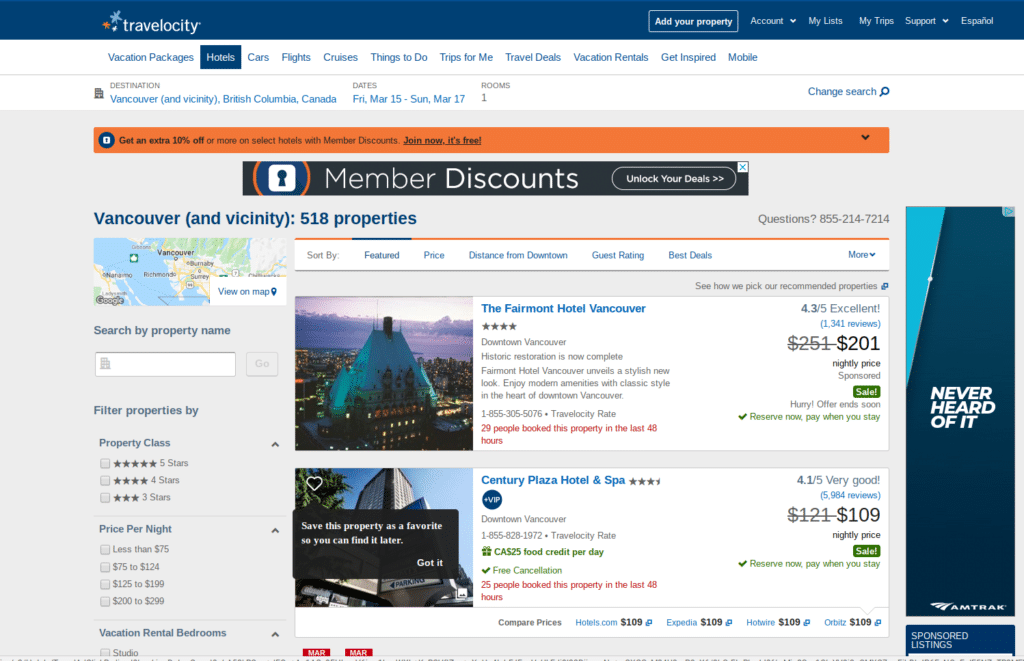Open the Cruises tab
This screenshot has width=1024, height=661.
340,57
